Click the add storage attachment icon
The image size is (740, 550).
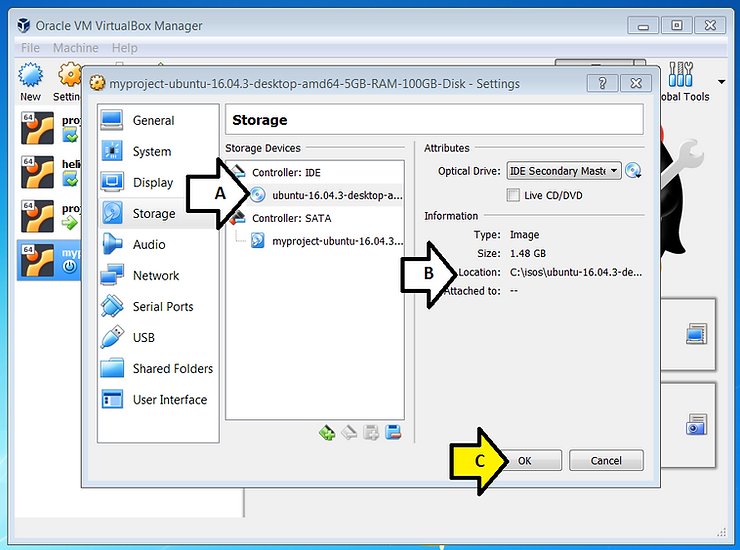point(371,432)
